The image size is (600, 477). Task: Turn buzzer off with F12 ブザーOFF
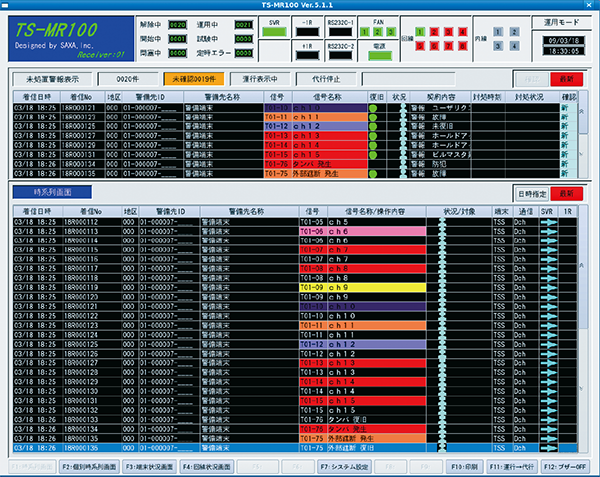(565, 467)
